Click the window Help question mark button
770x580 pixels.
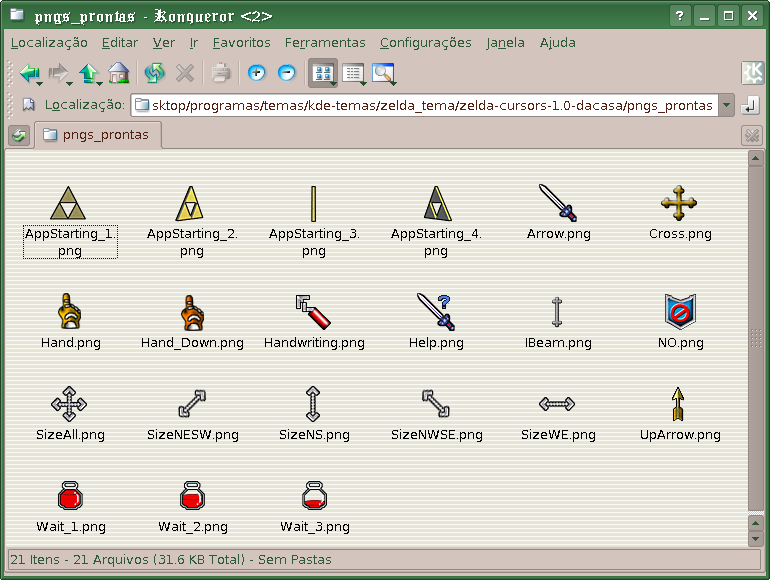[x=679, y=16]
